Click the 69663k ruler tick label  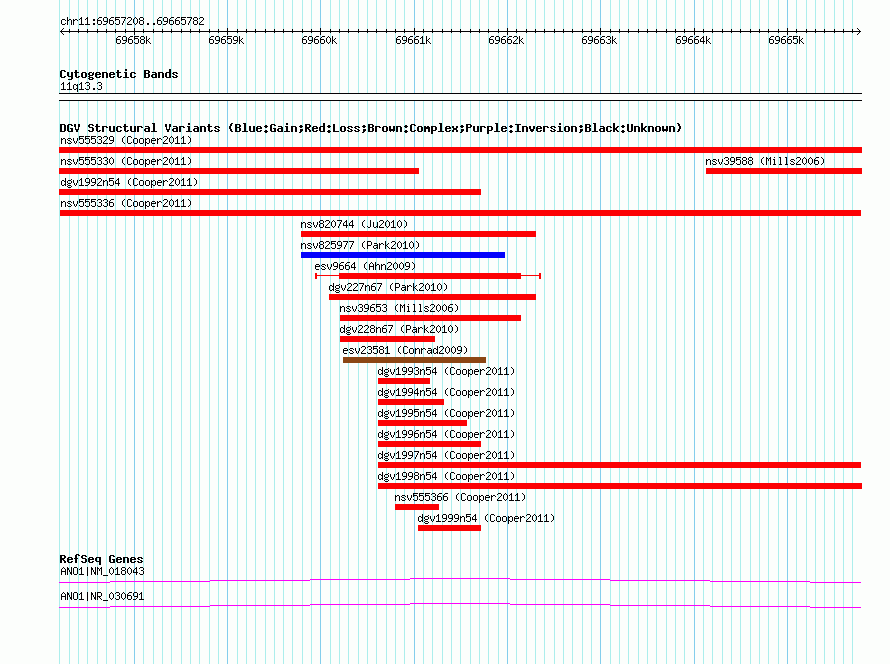[x=599, y=40]
